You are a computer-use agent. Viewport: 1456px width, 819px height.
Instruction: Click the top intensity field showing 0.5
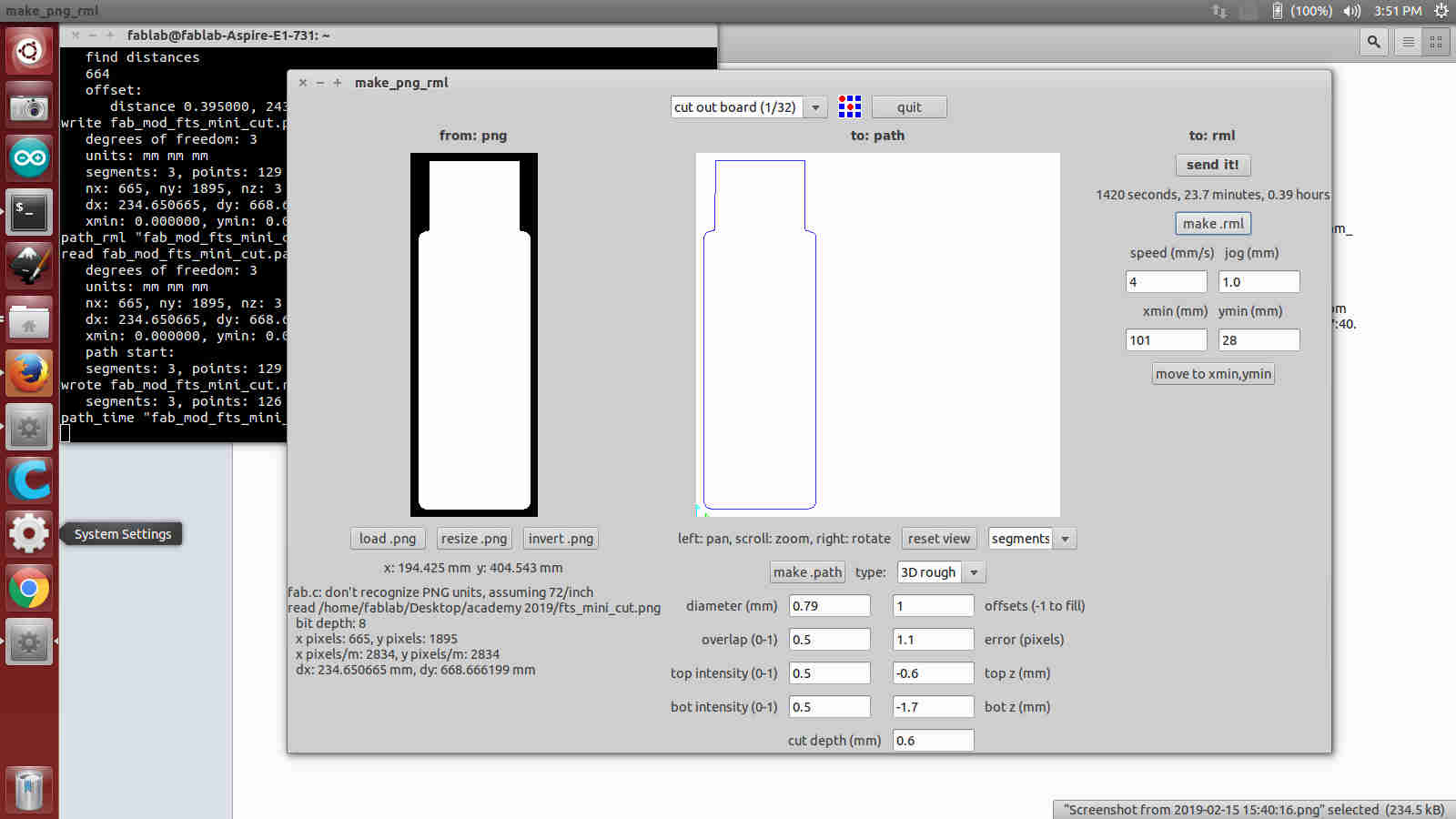tap(830, 673)
